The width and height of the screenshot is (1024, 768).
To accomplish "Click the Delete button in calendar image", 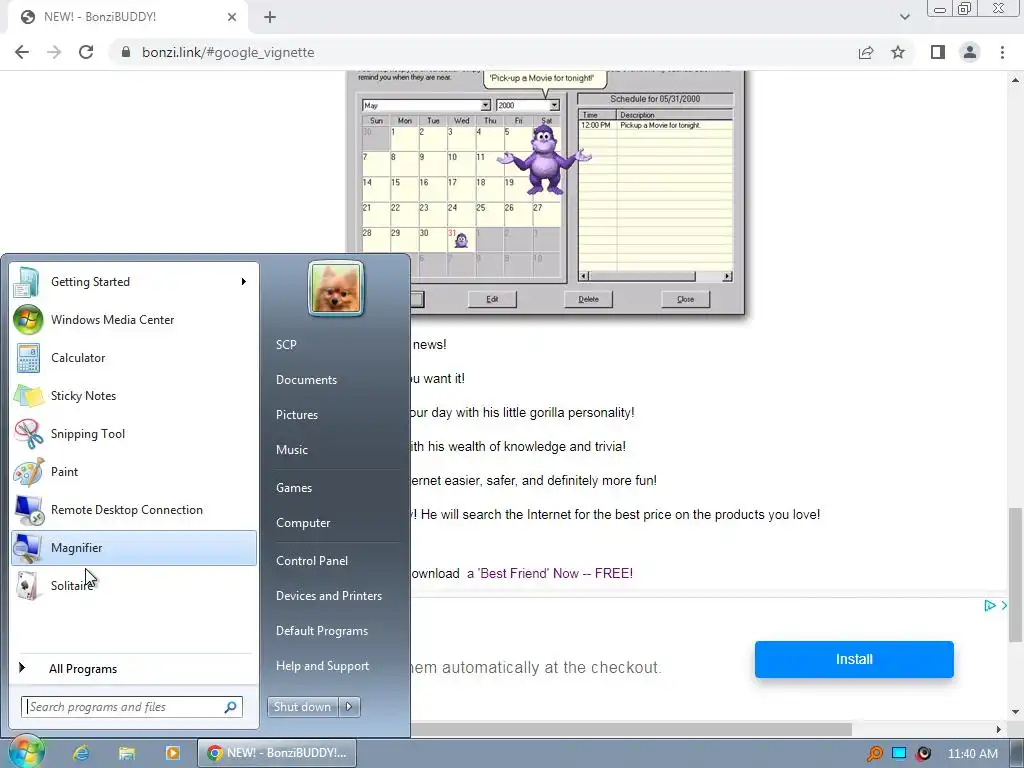I will (588, 299).
